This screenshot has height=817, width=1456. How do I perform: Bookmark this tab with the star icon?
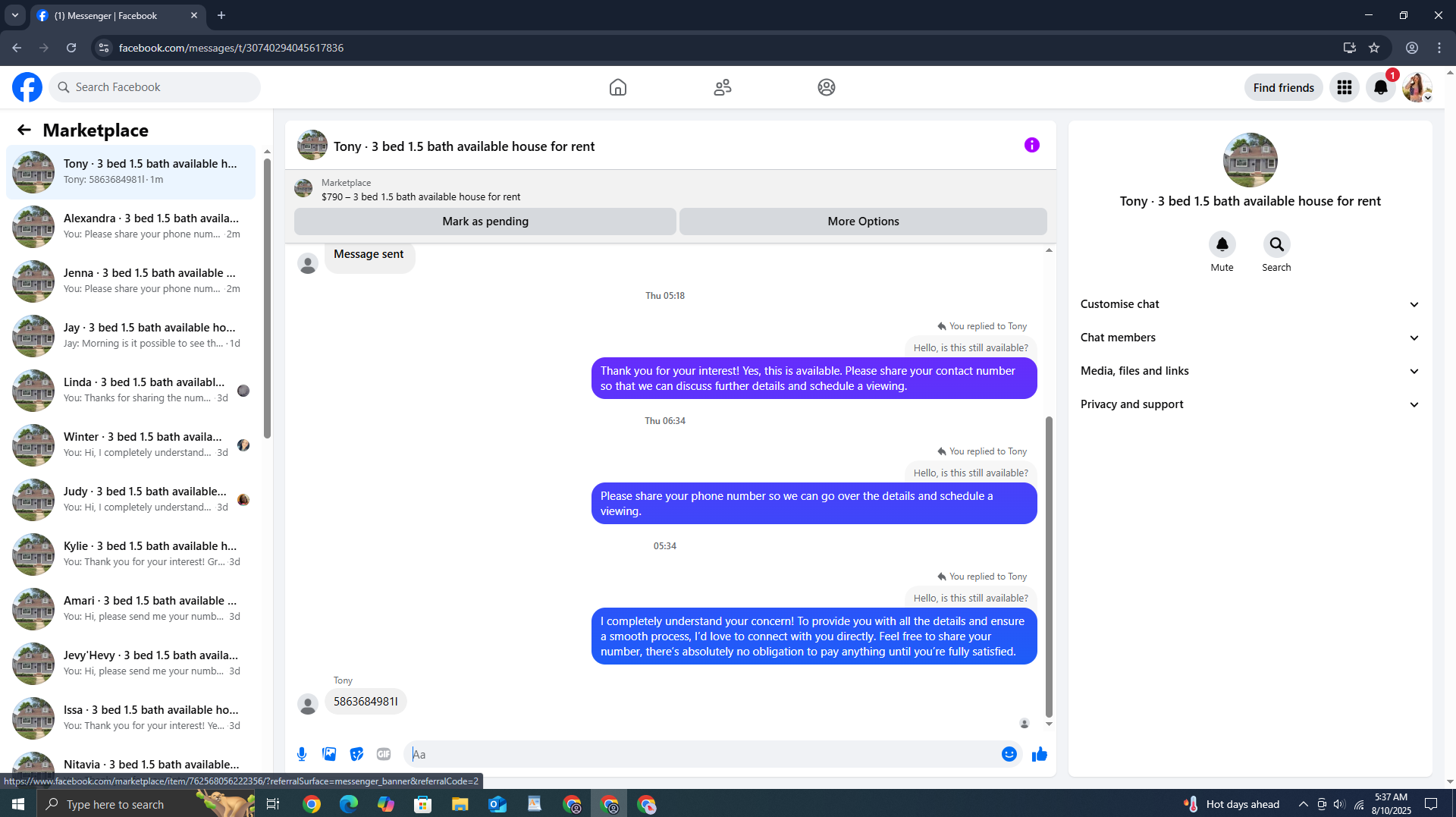[1374, 48]
